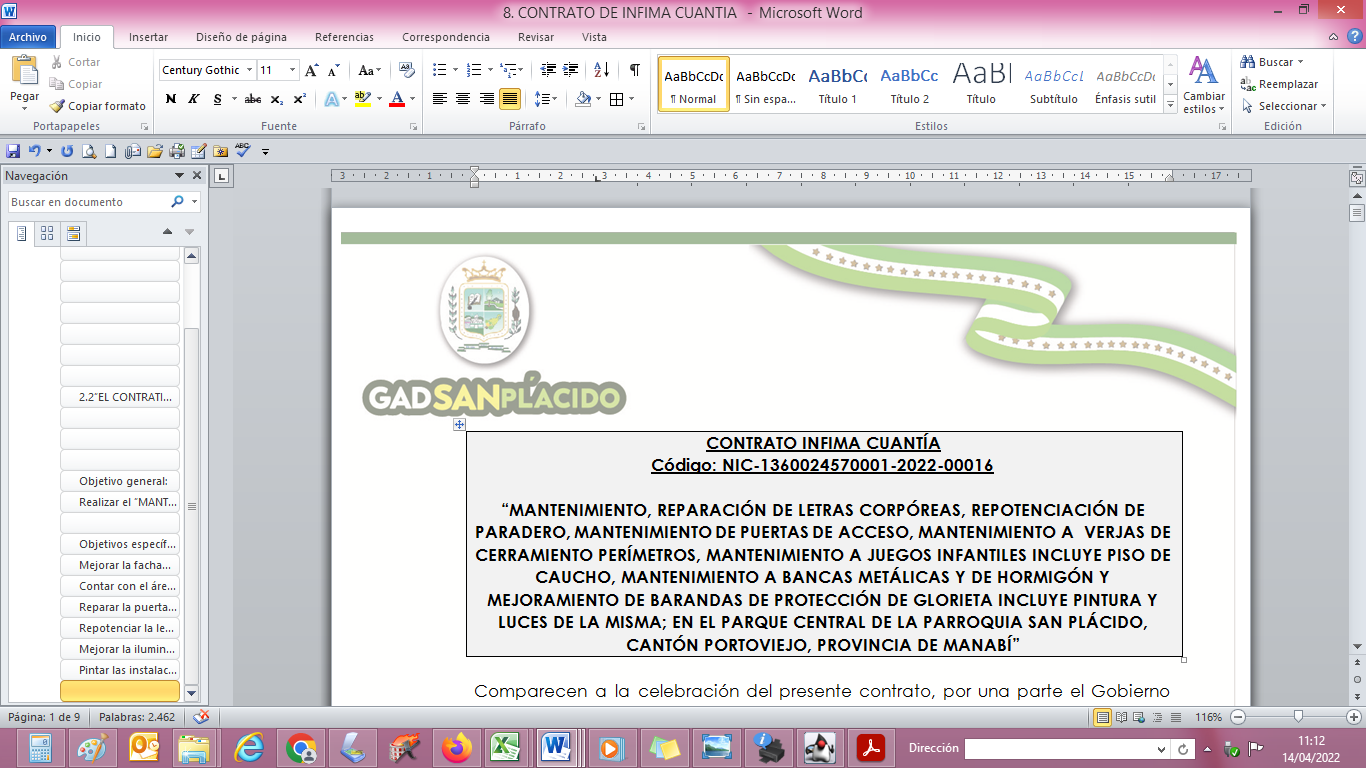The width and height of the screenshot is (1366, 768).
Task: Expand the Seleccionar dropdown in Edición
Action: (x=1285, y=106)
